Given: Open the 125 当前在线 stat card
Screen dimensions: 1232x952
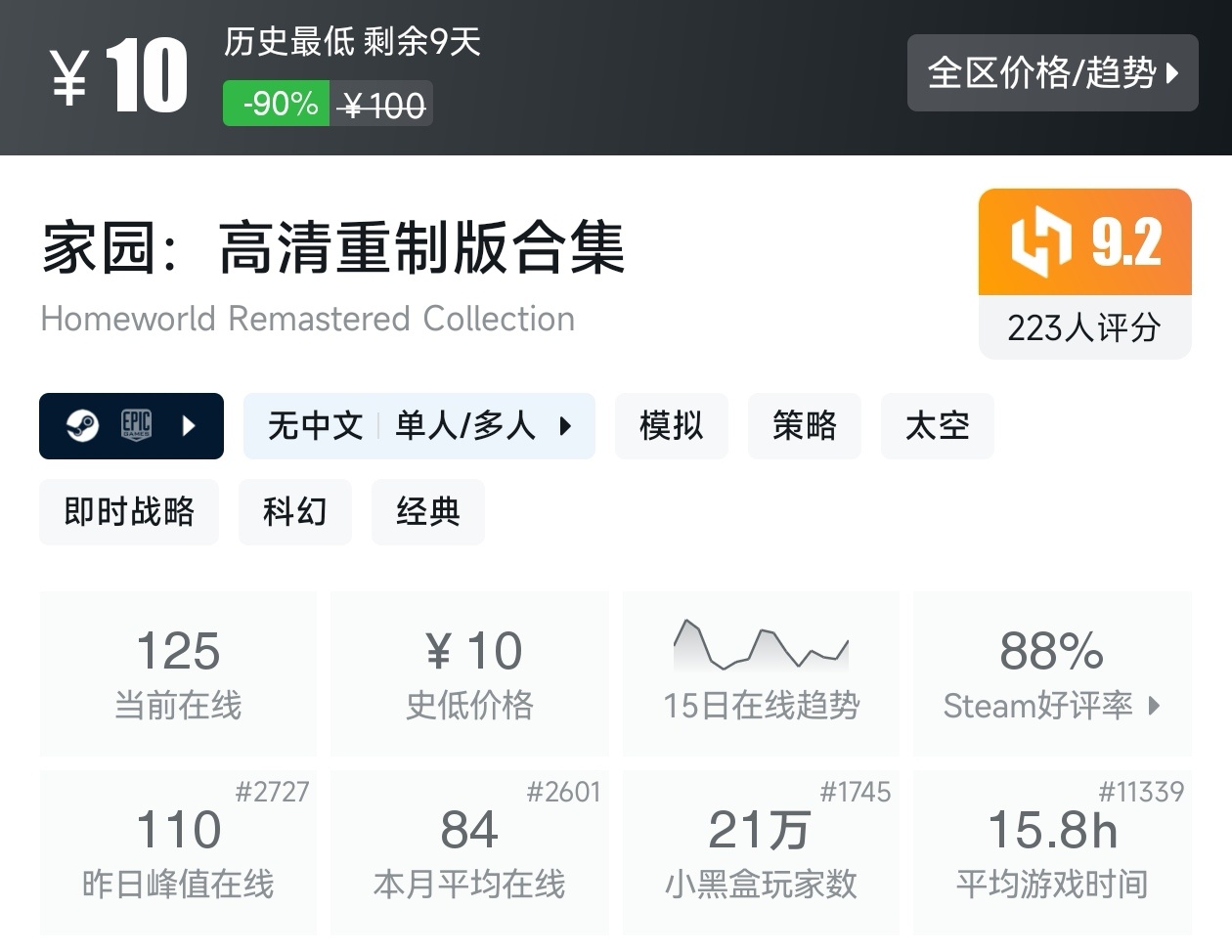Looking at the screenshot, I should point(178,673).
